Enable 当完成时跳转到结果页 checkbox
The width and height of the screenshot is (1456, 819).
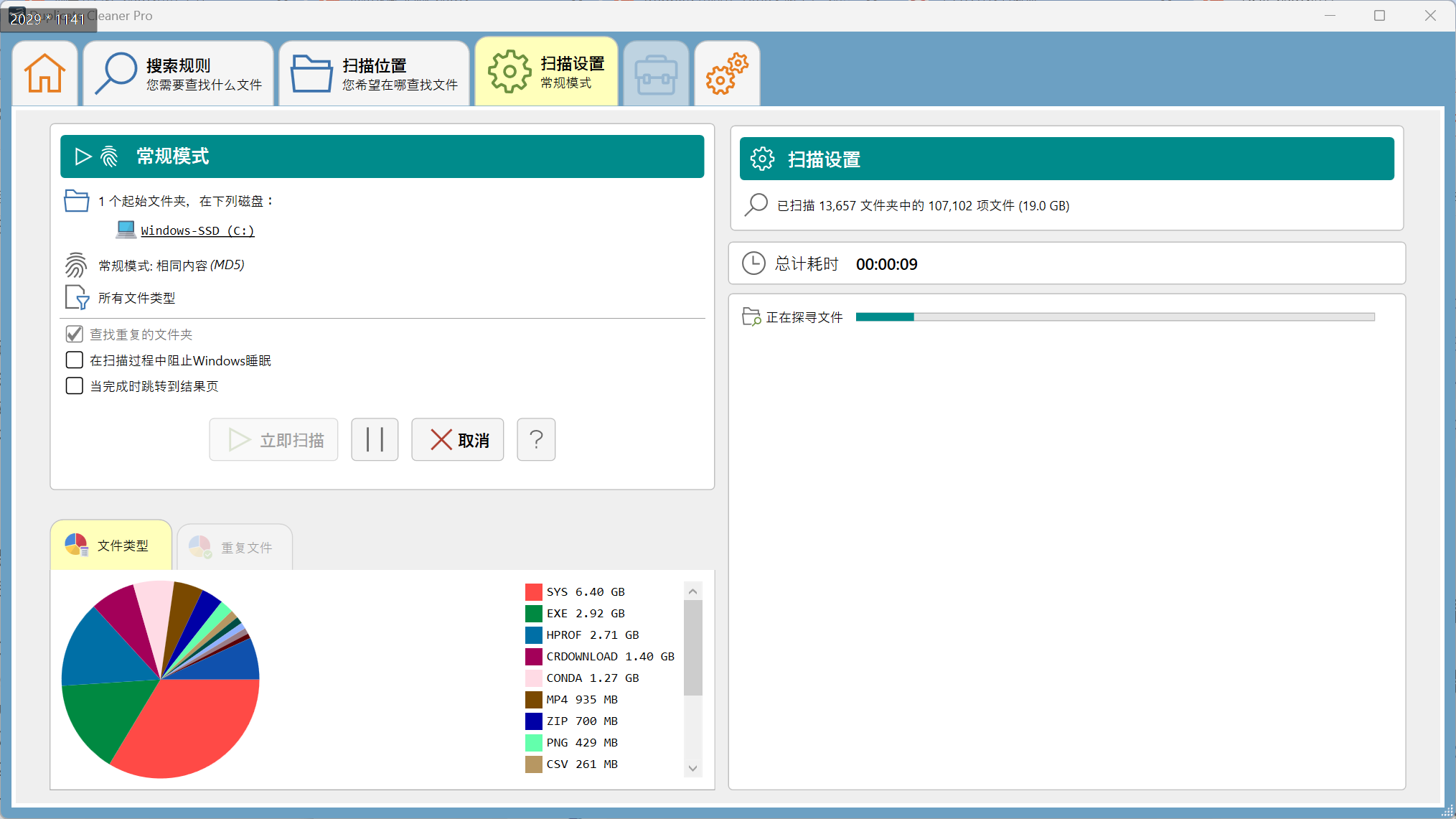(x=74, y=385)
